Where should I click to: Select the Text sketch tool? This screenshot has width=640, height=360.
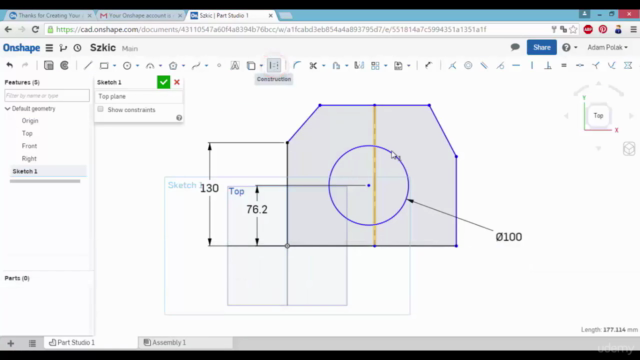point(235,65)
